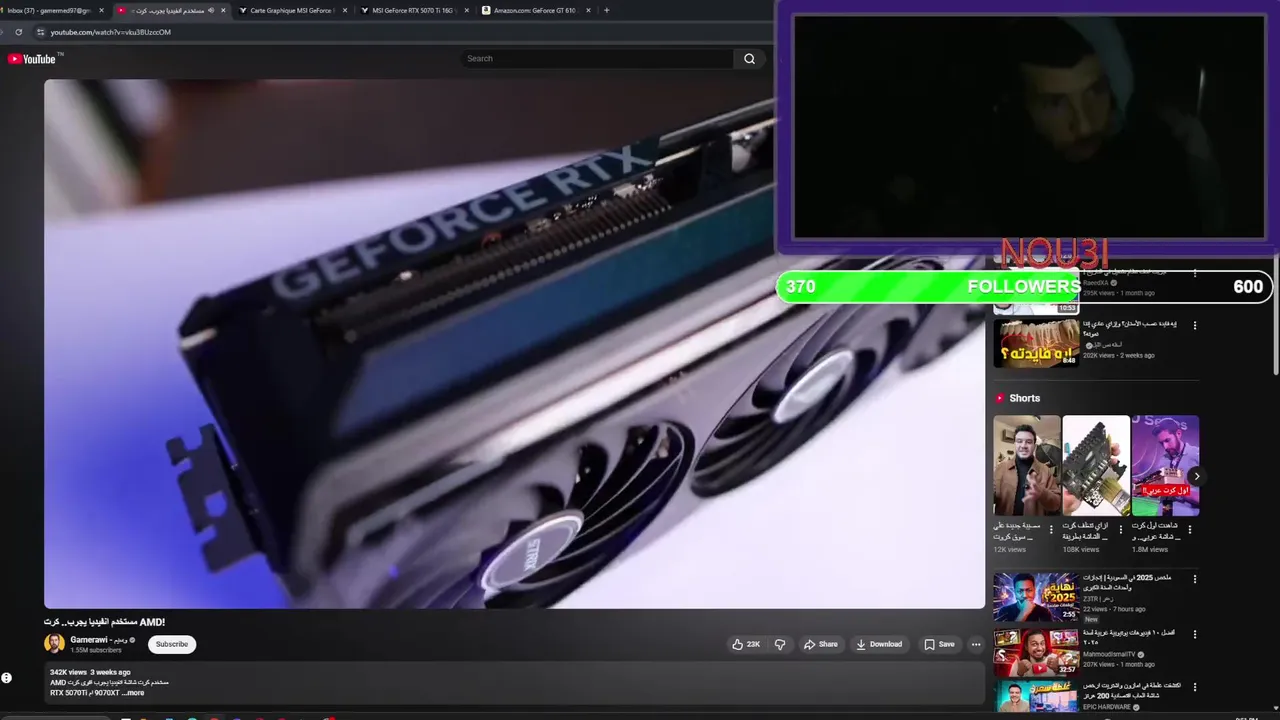The height and width of the screenshot is (720, 1280).
Task: Switch to the Carte Graphique MSI GeForce tab
Action: pyautogui.click(x=292, y=10)
